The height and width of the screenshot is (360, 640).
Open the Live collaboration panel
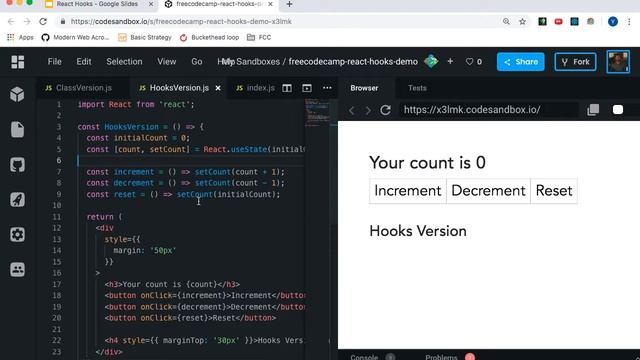[x=17, y=269]
